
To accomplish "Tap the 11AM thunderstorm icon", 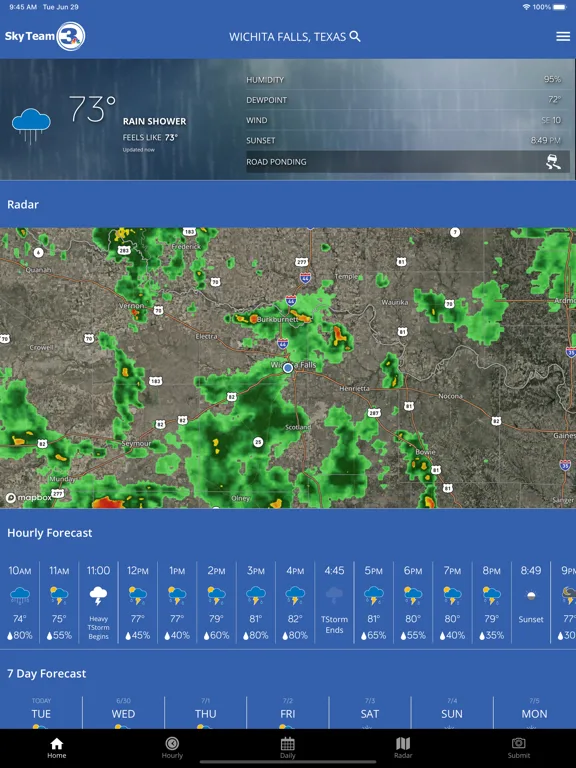I will (59, 596).
